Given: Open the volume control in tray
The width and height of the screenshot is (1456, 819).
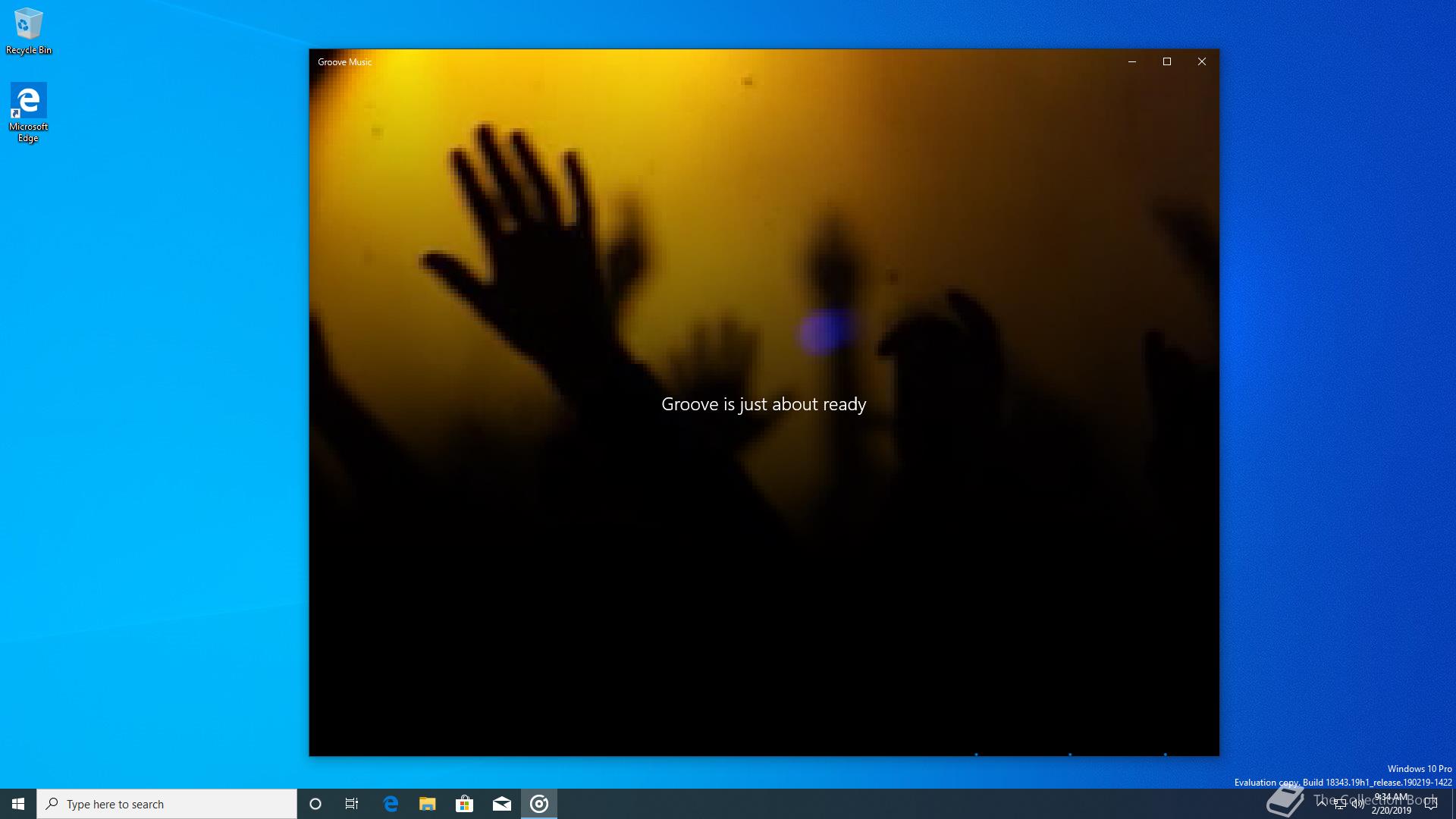Looking at the screenshot, I should (x=1357, y=804).
